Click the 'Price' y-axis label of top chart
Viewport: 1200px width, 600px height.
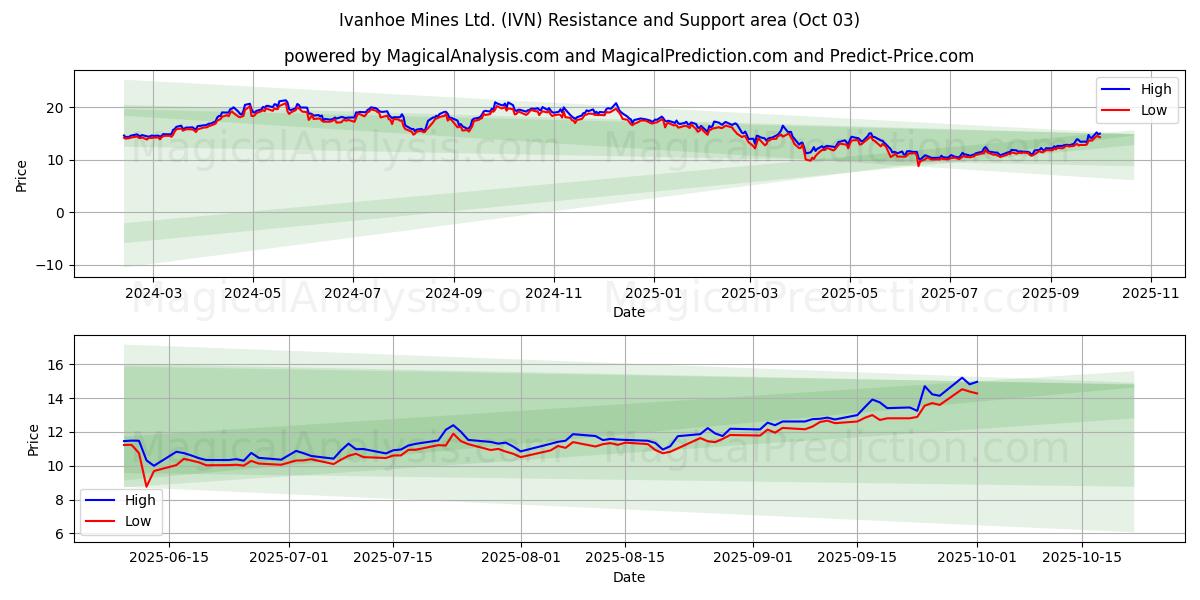click(22, 174)
